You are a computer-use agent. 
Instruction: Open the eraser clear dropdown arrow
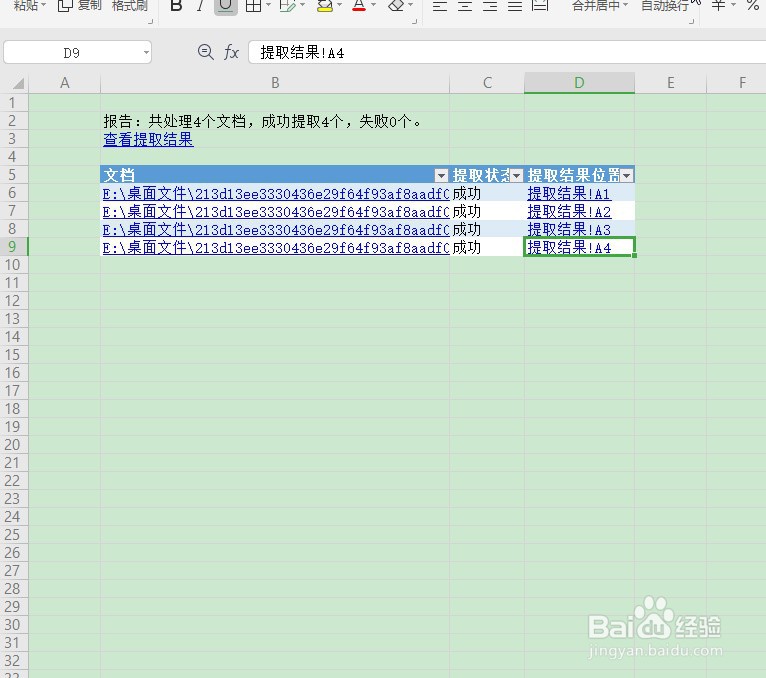point(410,5)
